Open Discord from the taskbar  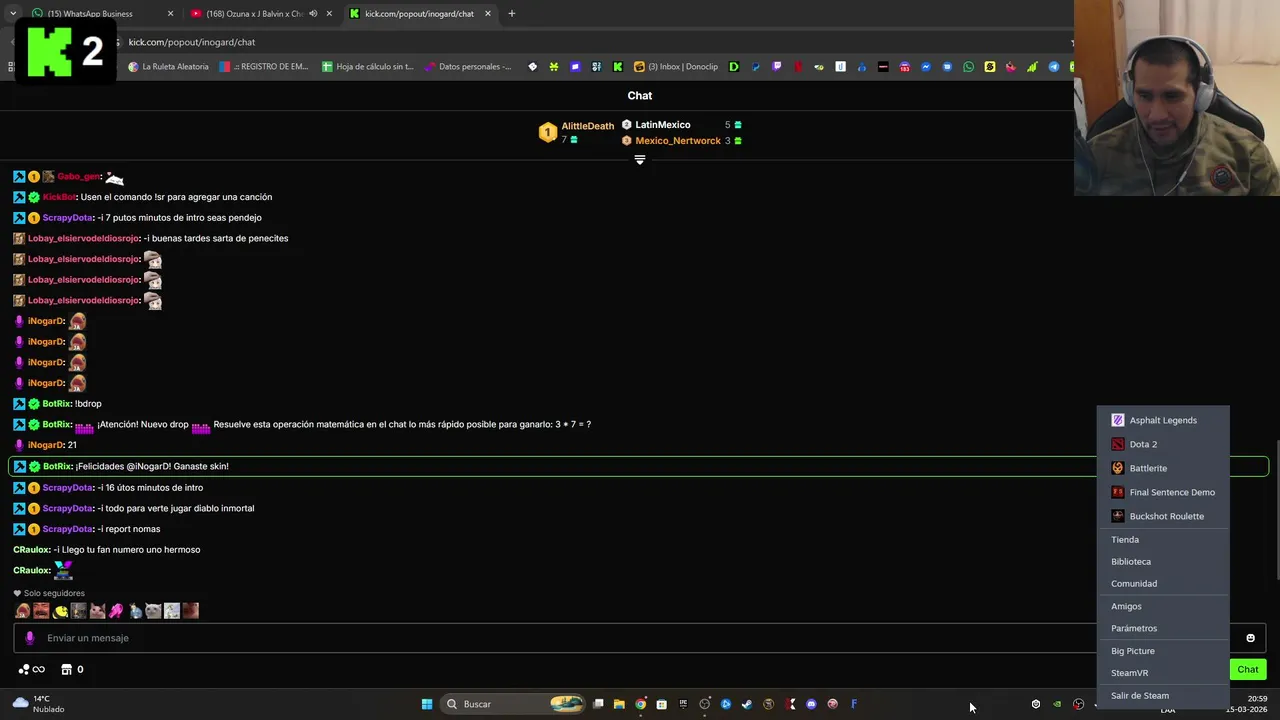(811, 704)
